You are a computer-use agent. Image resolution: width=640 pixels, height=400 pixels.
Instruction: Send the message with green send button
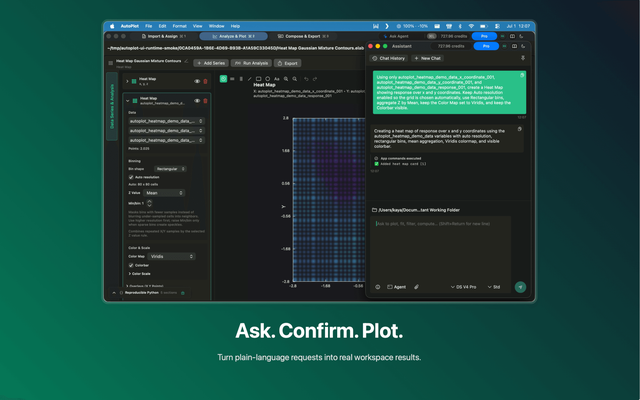point(520,287)
